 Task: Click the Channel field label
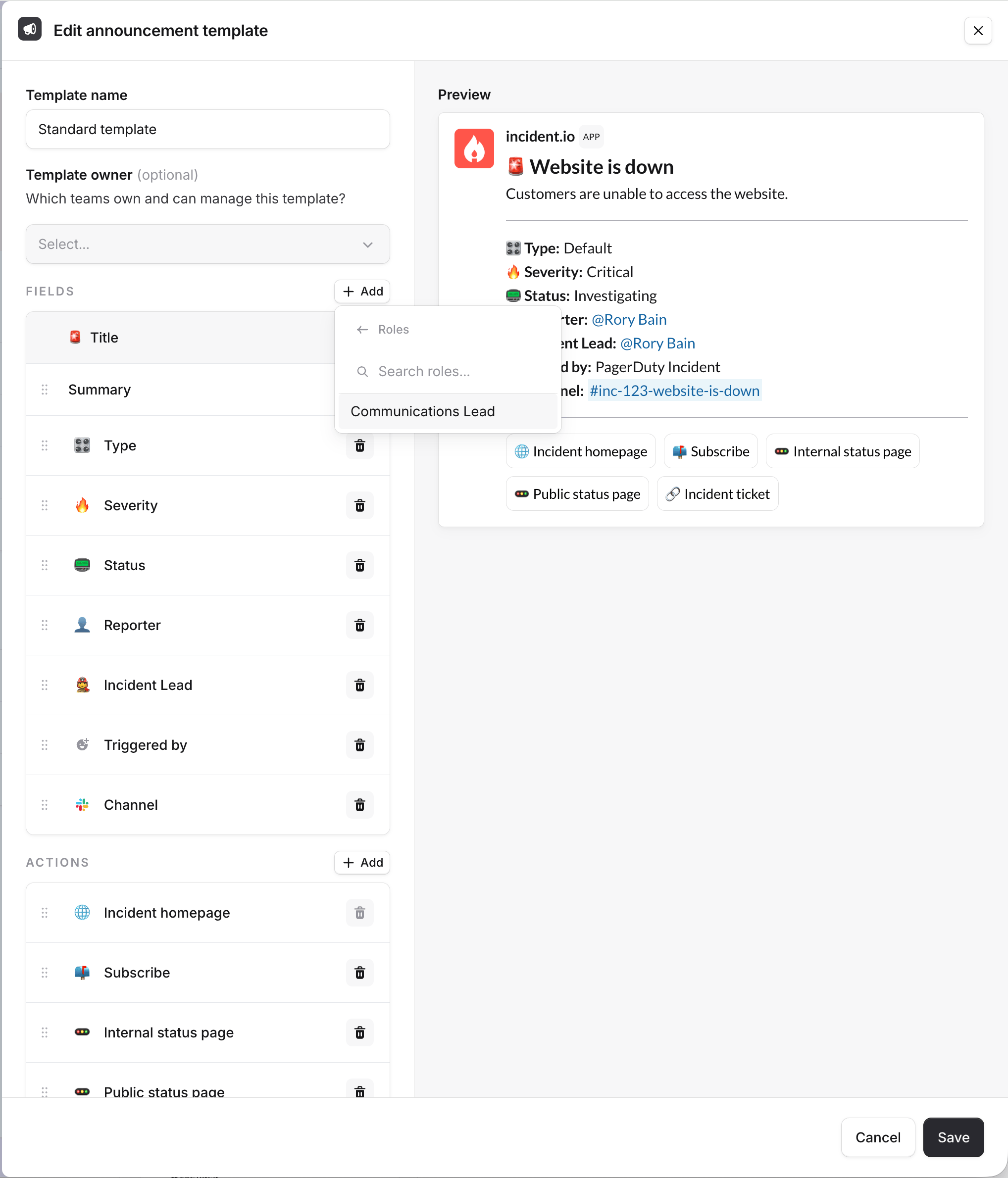pyautogui.click(x=131, y=805)
